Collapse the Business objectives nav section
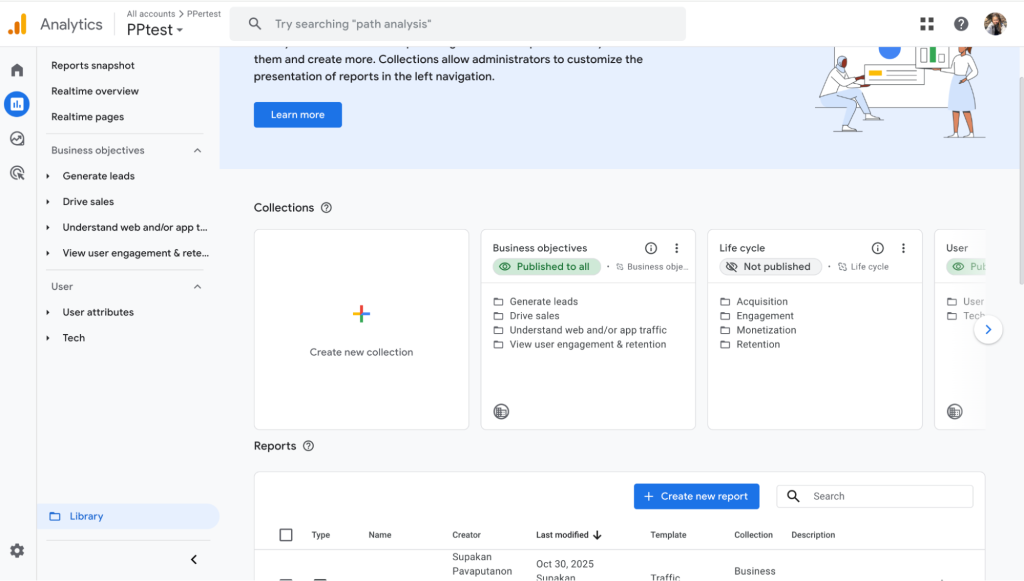This screenshot has width=1024, height=581. pyautogui.click(x=197, y=151)
